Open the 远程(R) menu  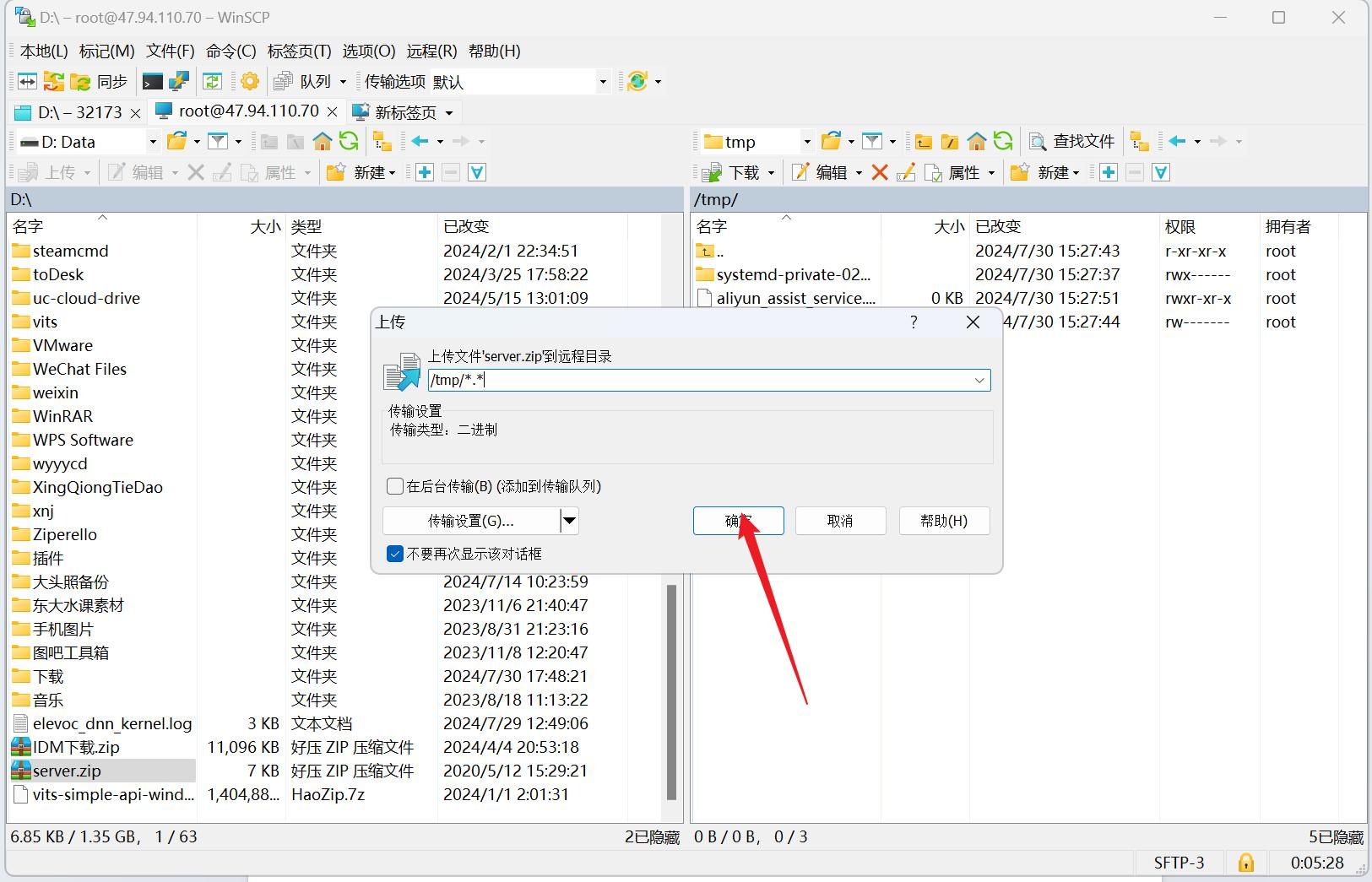pyautogui.click(x=431, y=51)
